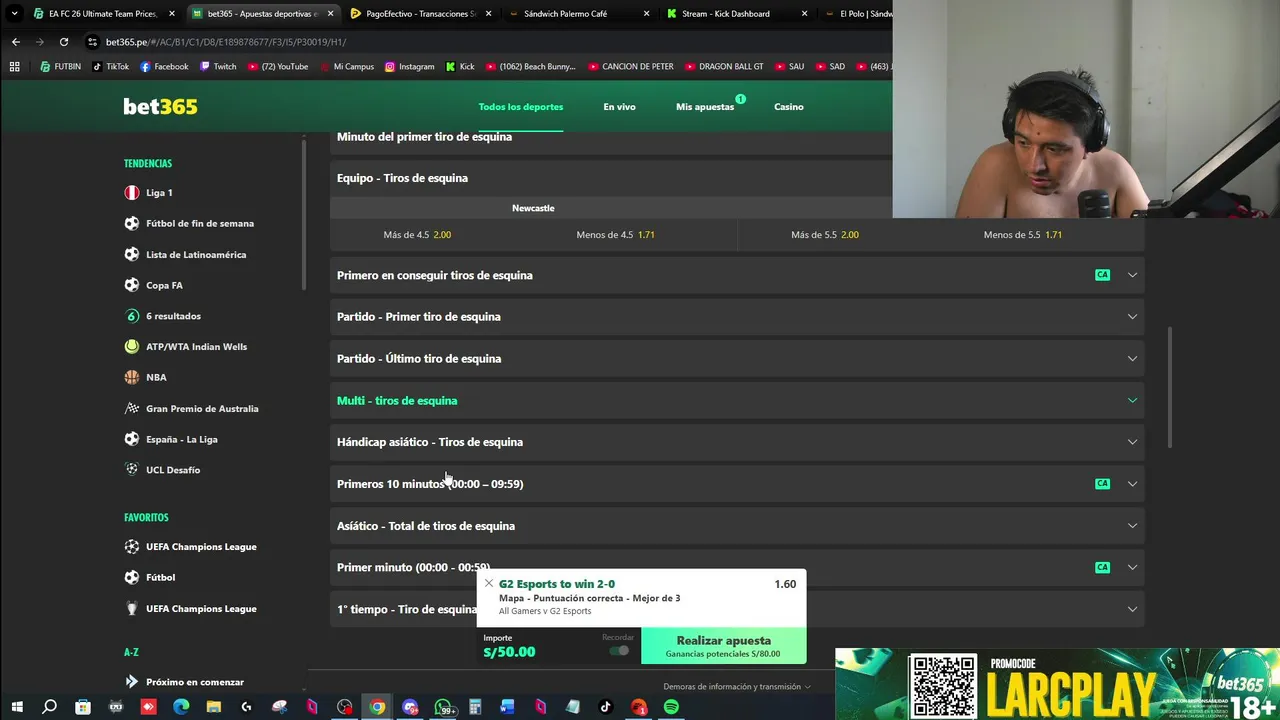Switch to PagoEfectivo browser tab

pyautogui.click(x=421, y=14)
